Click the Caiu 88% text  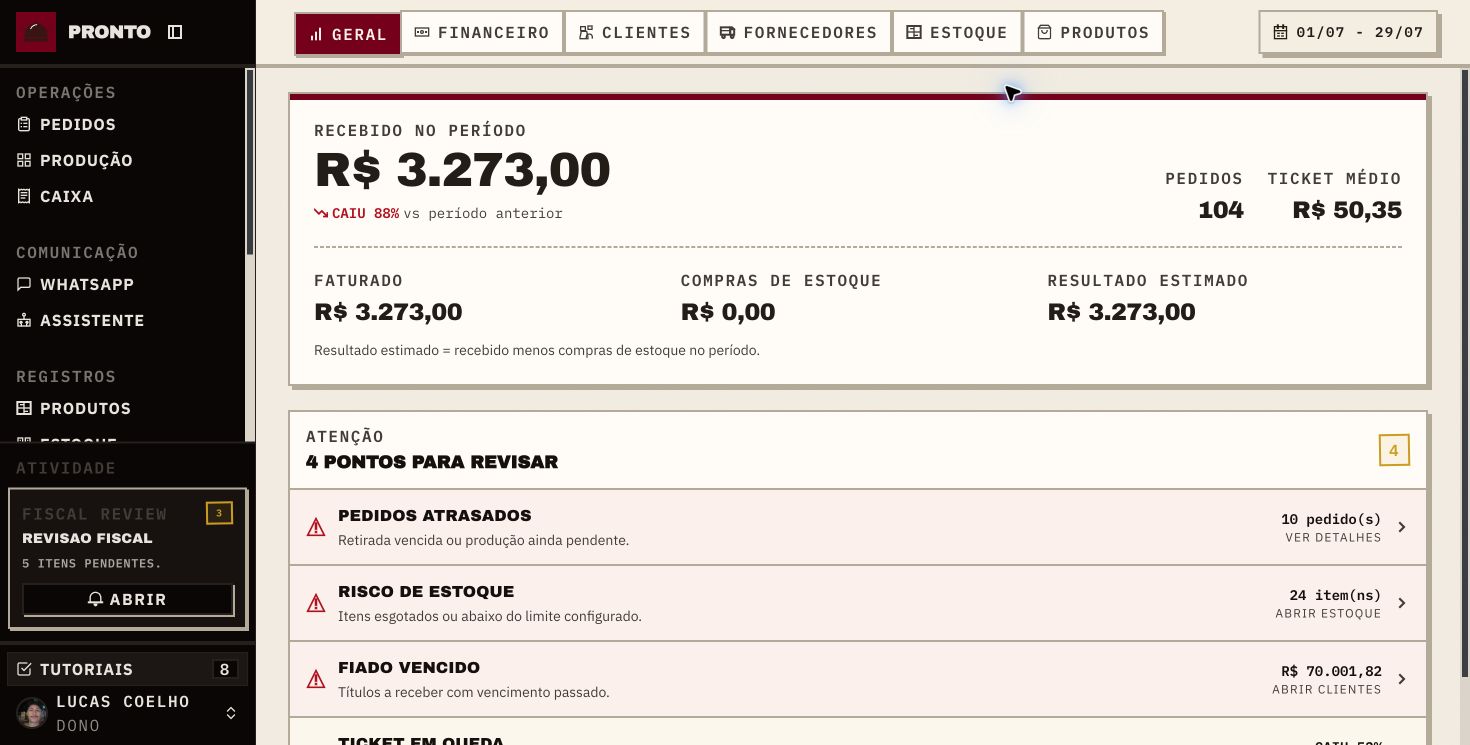(x=365, y=213)
